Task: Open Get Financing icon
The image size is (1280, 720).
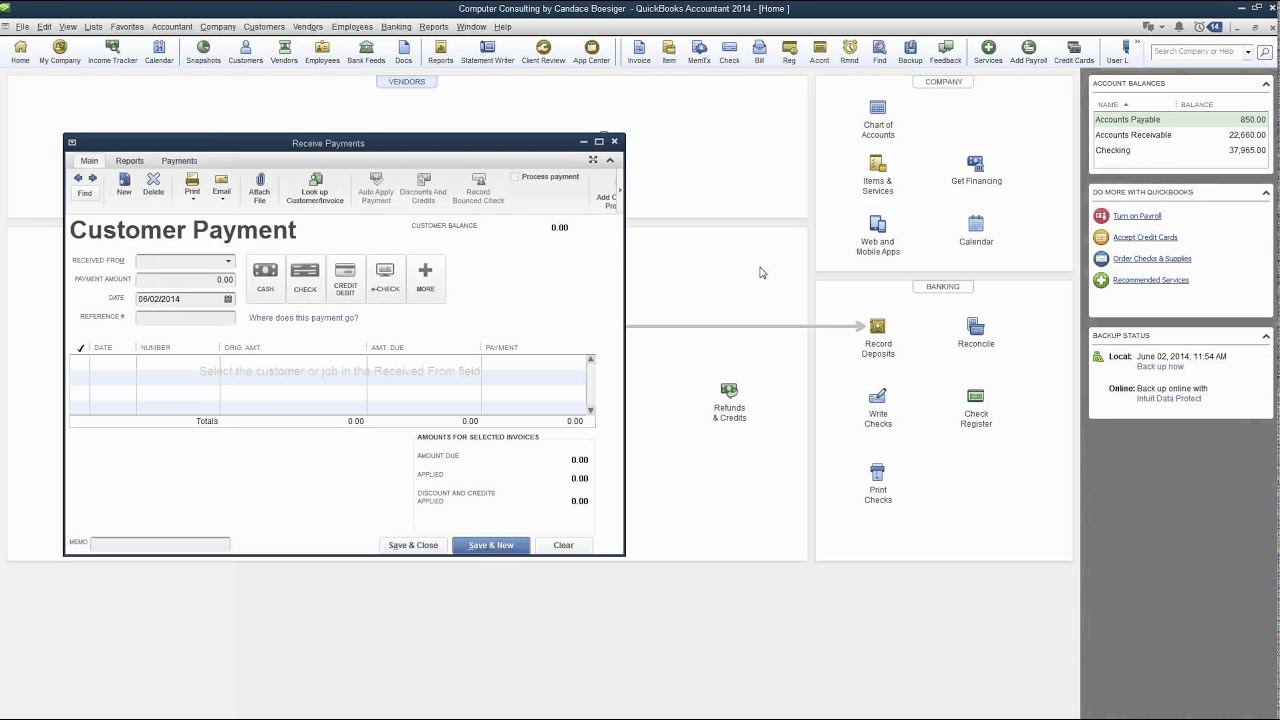Action: [x=976, y=171]
